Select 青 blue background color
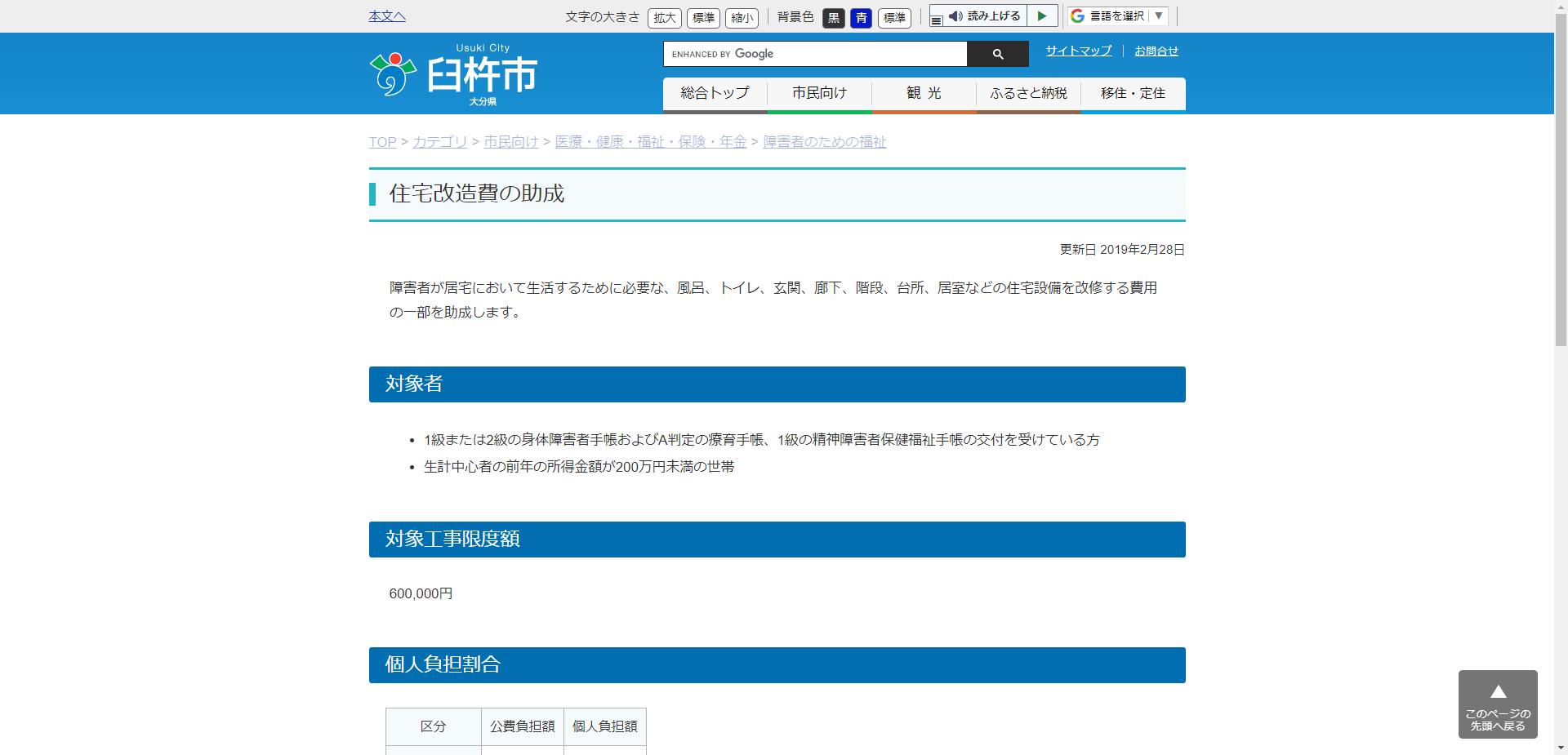The image size is (1568, 755). click(x=861, y=18)
